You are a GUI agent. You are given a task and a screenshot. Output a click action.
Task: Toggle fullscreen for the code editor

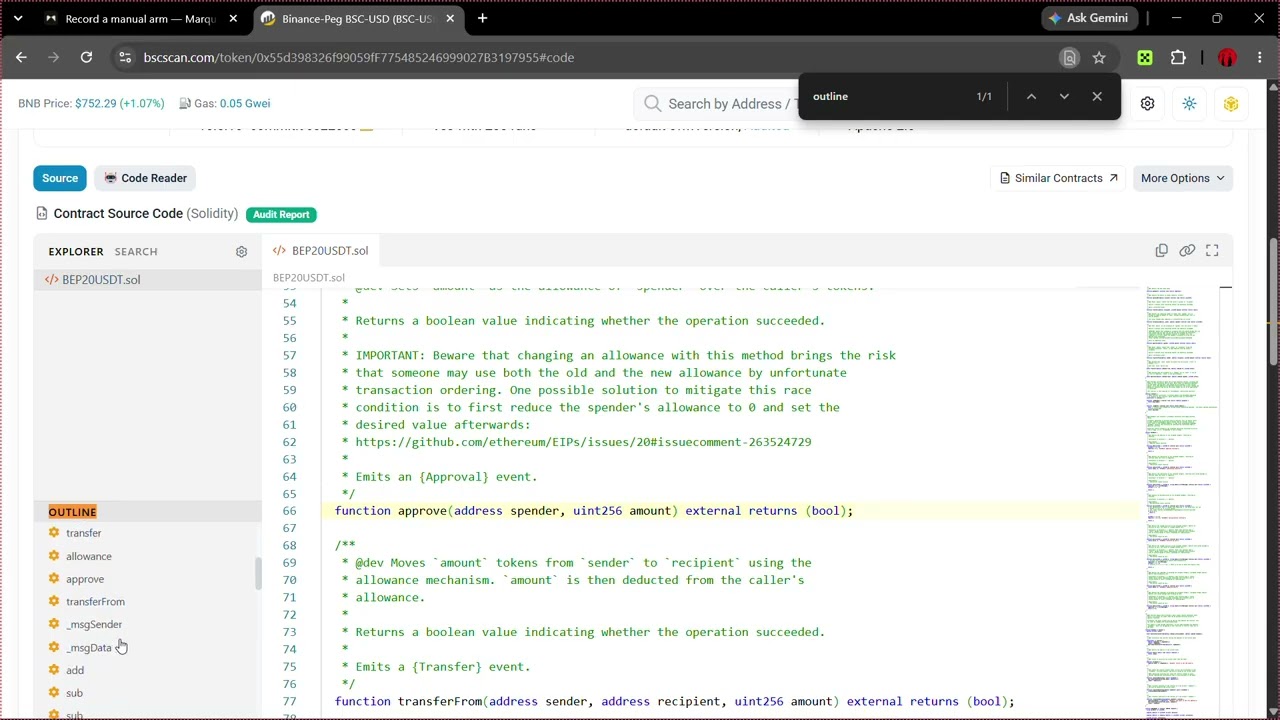(x=1212, y=251)
